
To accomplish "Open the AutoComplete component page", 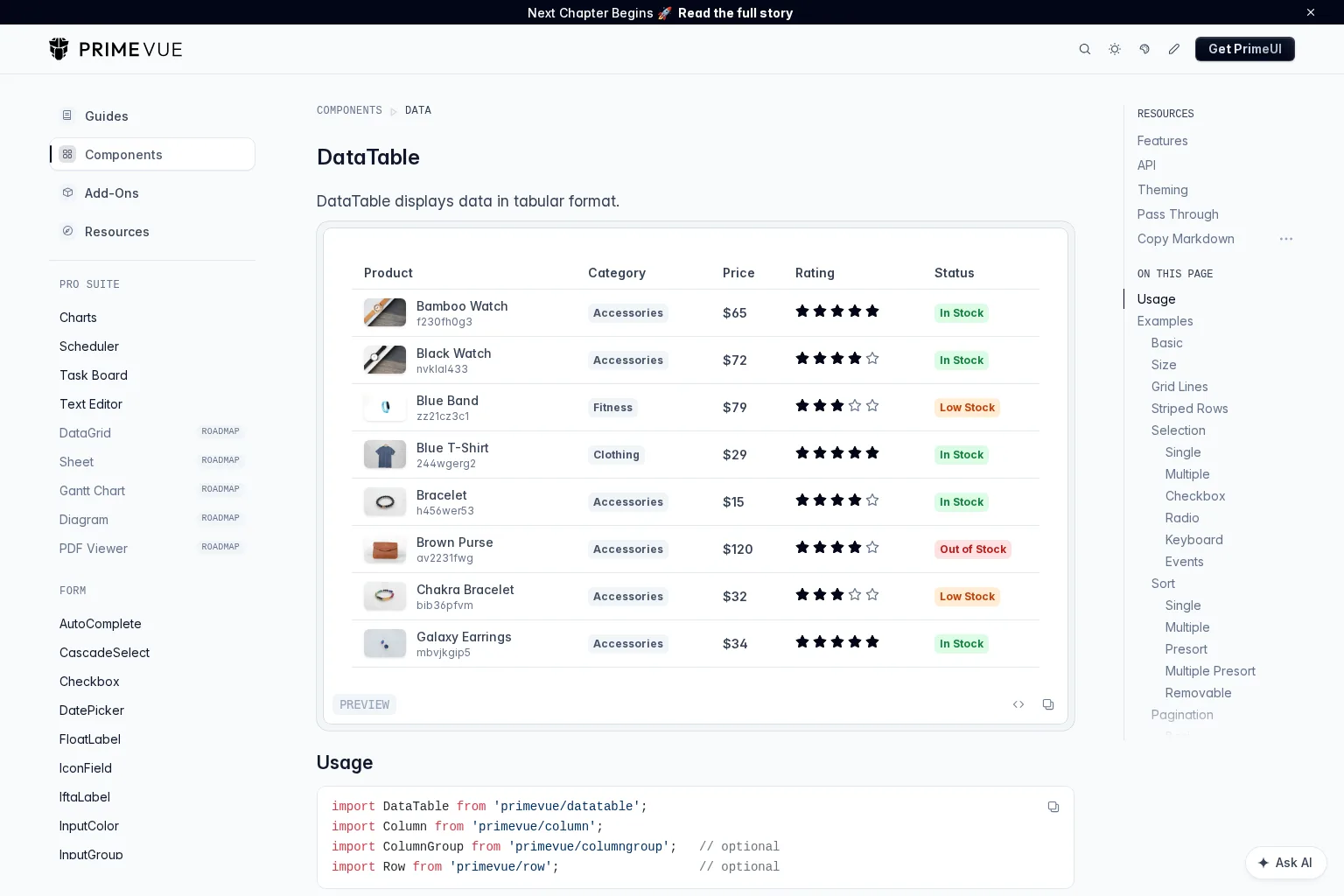I will pos(101,624).
